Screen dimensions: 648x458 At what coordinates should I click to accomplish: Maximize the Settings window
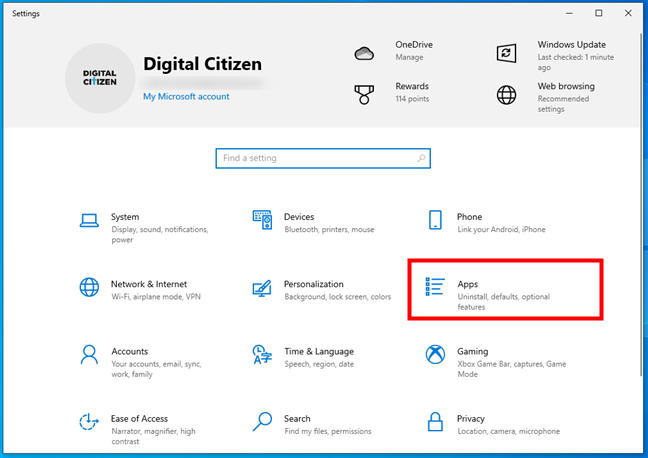(598, 13)
